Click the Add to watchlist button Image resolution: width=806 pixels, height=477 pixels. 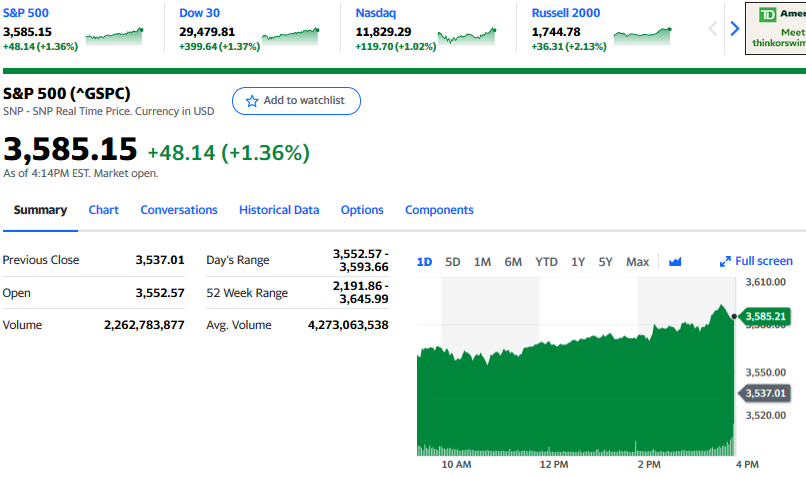(296, 101)
